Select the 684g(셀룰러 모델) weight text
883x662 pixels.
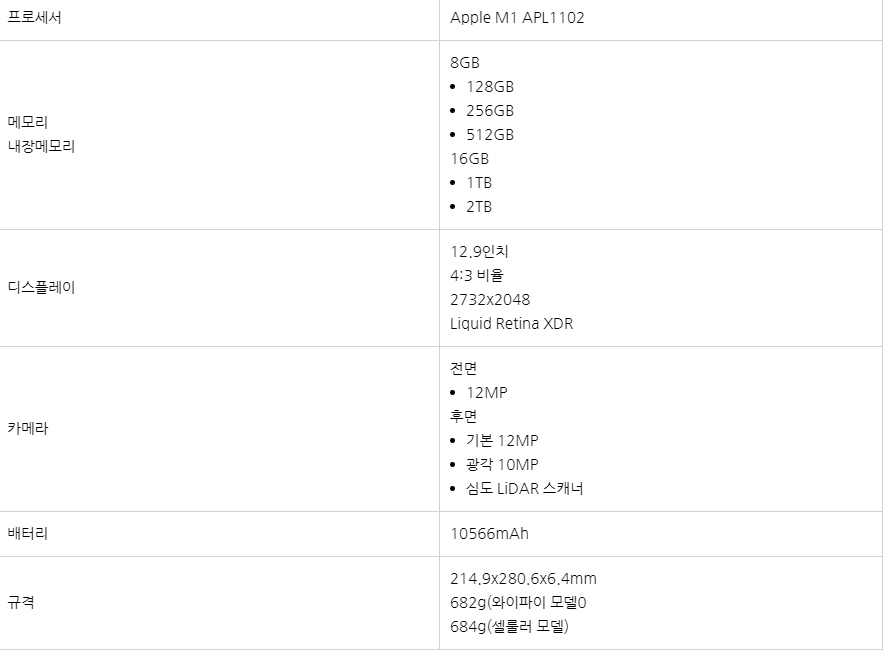point(509,627)
